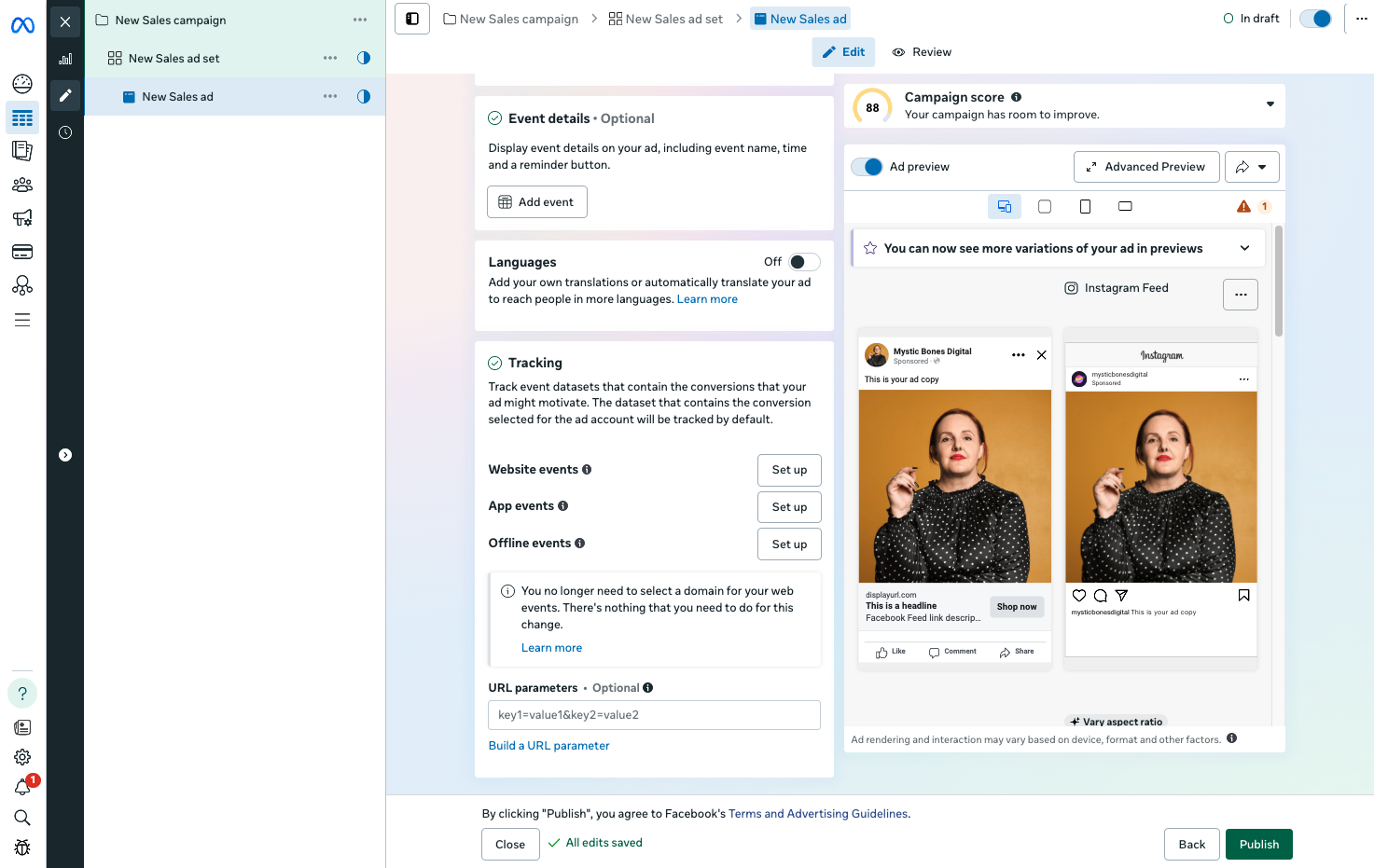This screenshot has width=1374, height=868.
Task: Enable the Languages toggle
Action: point(804,261)
